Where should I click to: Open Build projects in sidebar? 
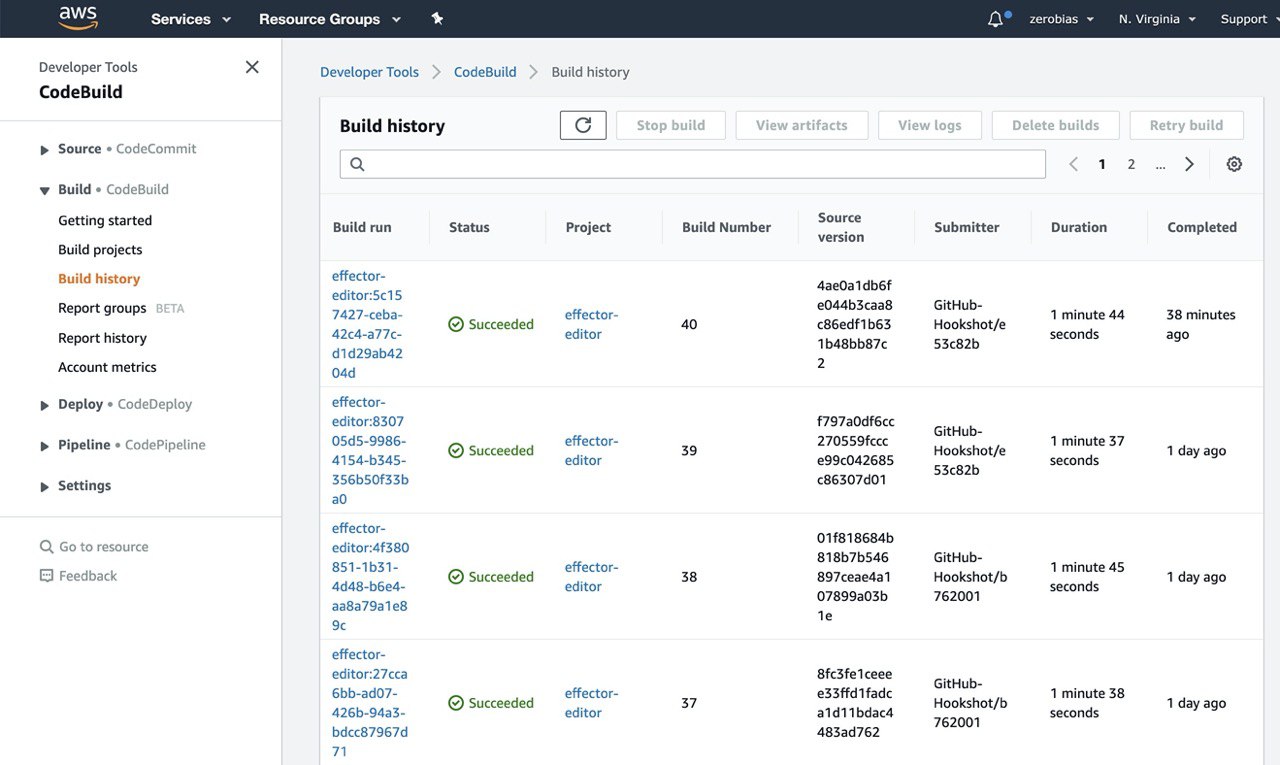click(x=100, y=250)
